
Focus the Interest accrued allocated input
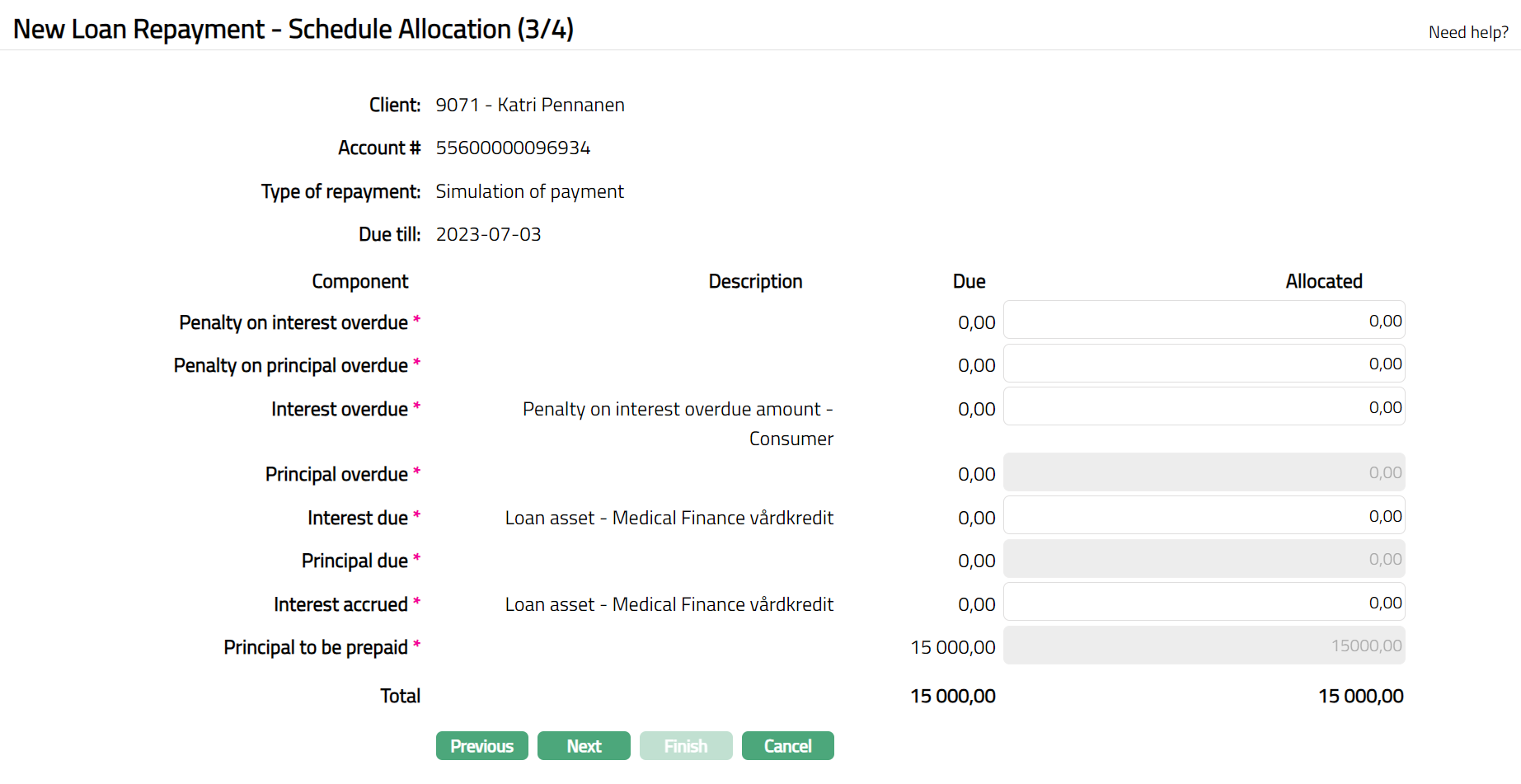click(x=1204, y=603)
